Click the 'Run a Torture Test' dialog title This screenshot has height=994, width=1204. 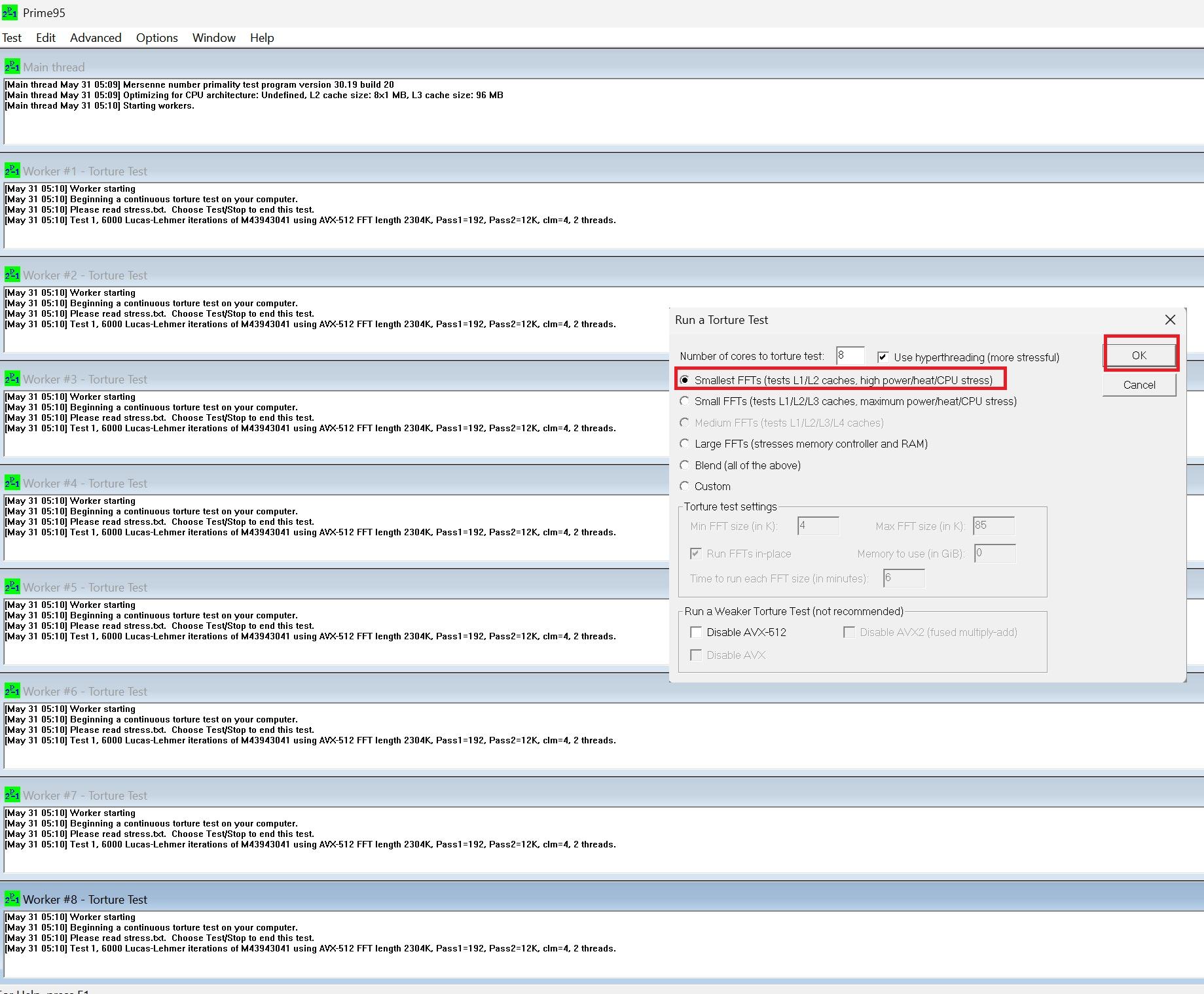(721, 320)
